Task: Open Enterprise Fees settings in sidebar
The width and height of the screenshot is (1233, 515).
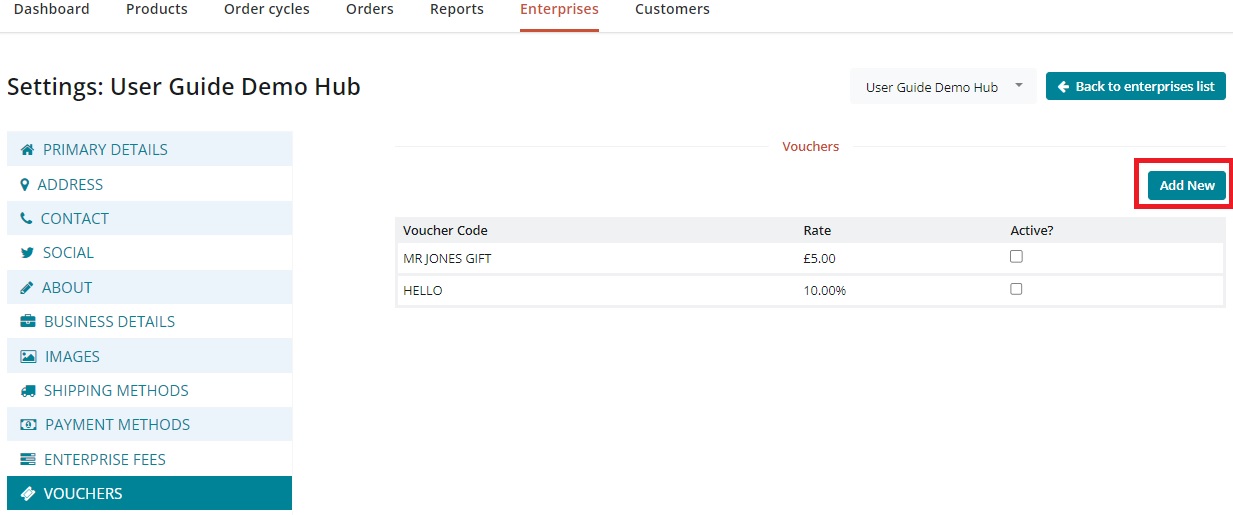Action: [104, 460]
